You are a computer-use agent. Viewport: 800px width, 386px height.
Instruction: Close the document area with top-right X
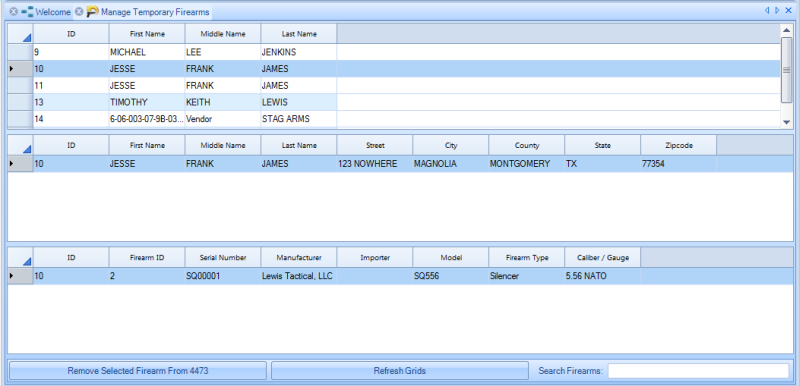tap(788, 10)
